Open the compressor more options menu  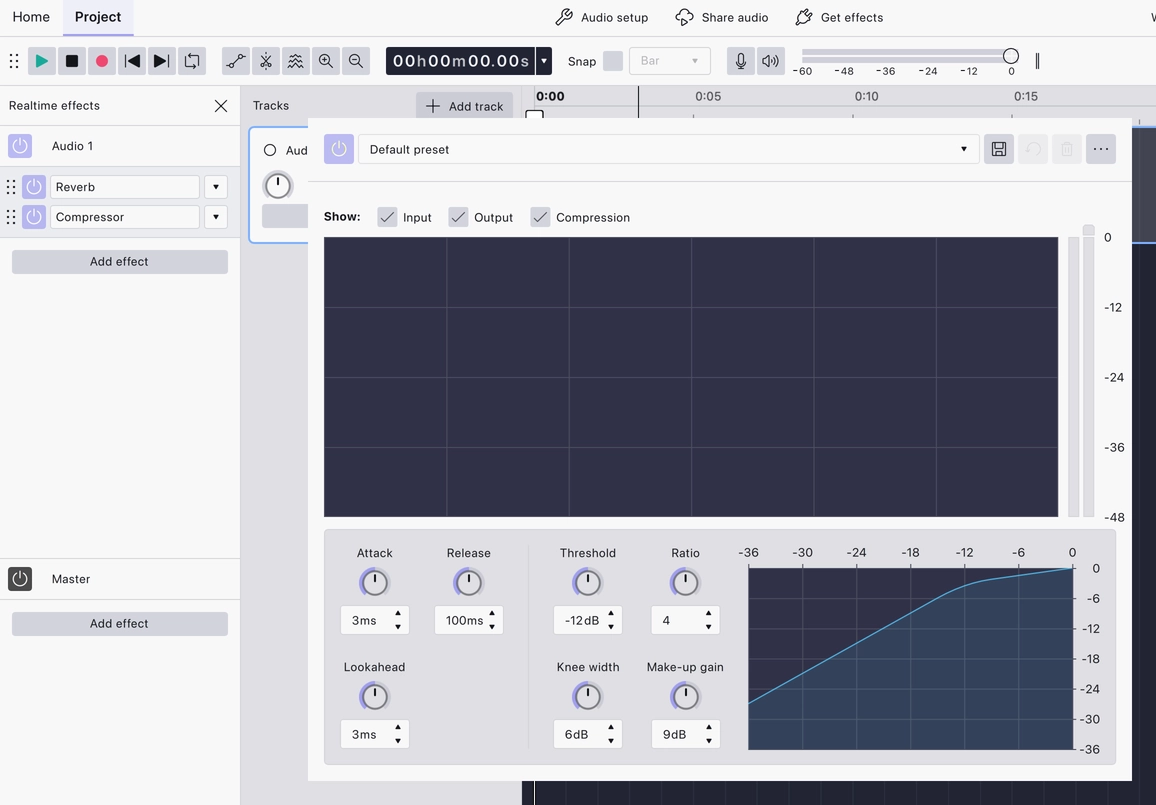click(x=1101, y=150)
